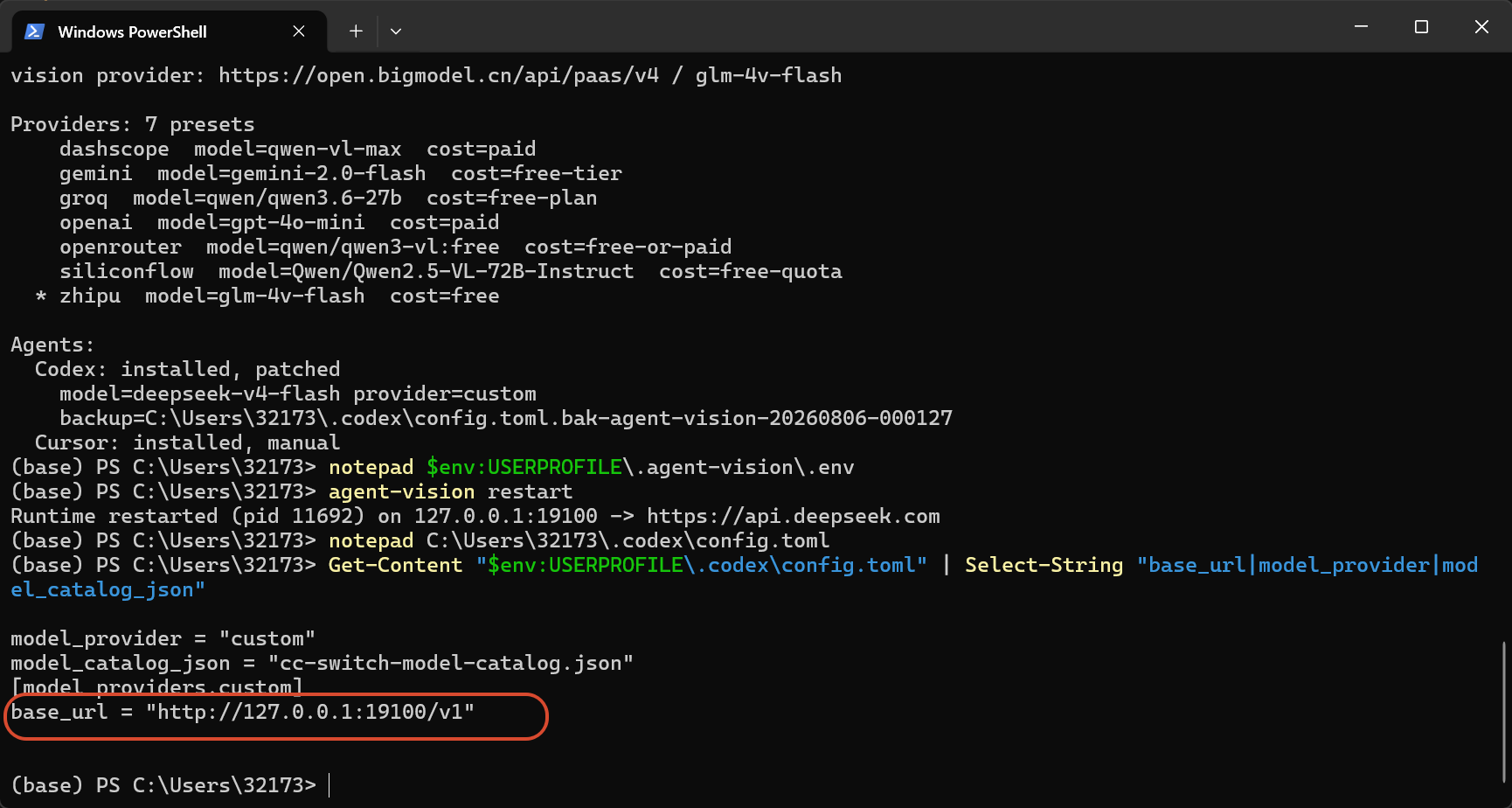Screen dimensions: 1512x808
Task: Click the http://127.0.0.1:19100/v1 base_url value
Action: point(310,713)
